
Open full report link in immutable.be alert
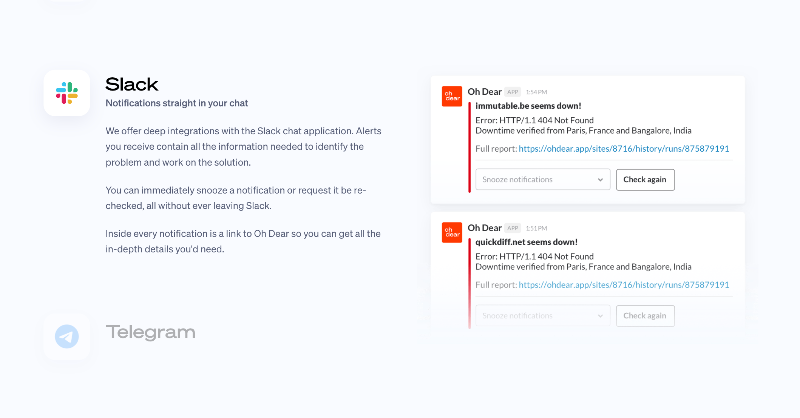tap(623, 149)
